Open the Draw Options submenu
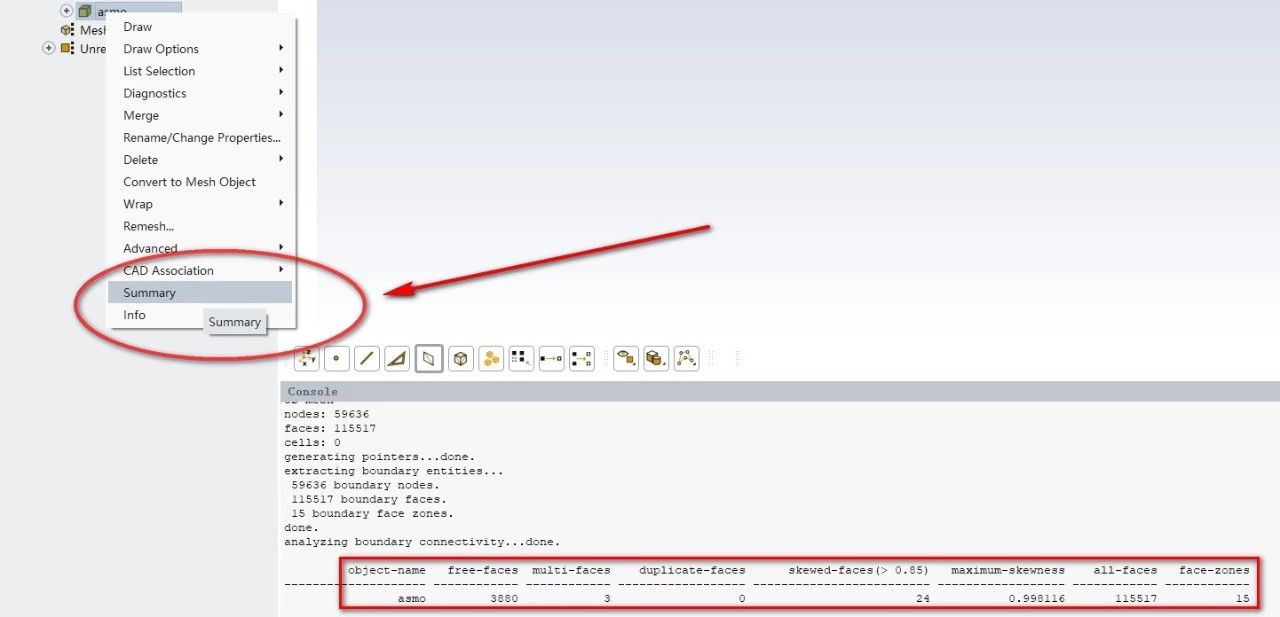The image size is (1280, 617). tap(202, 49)
